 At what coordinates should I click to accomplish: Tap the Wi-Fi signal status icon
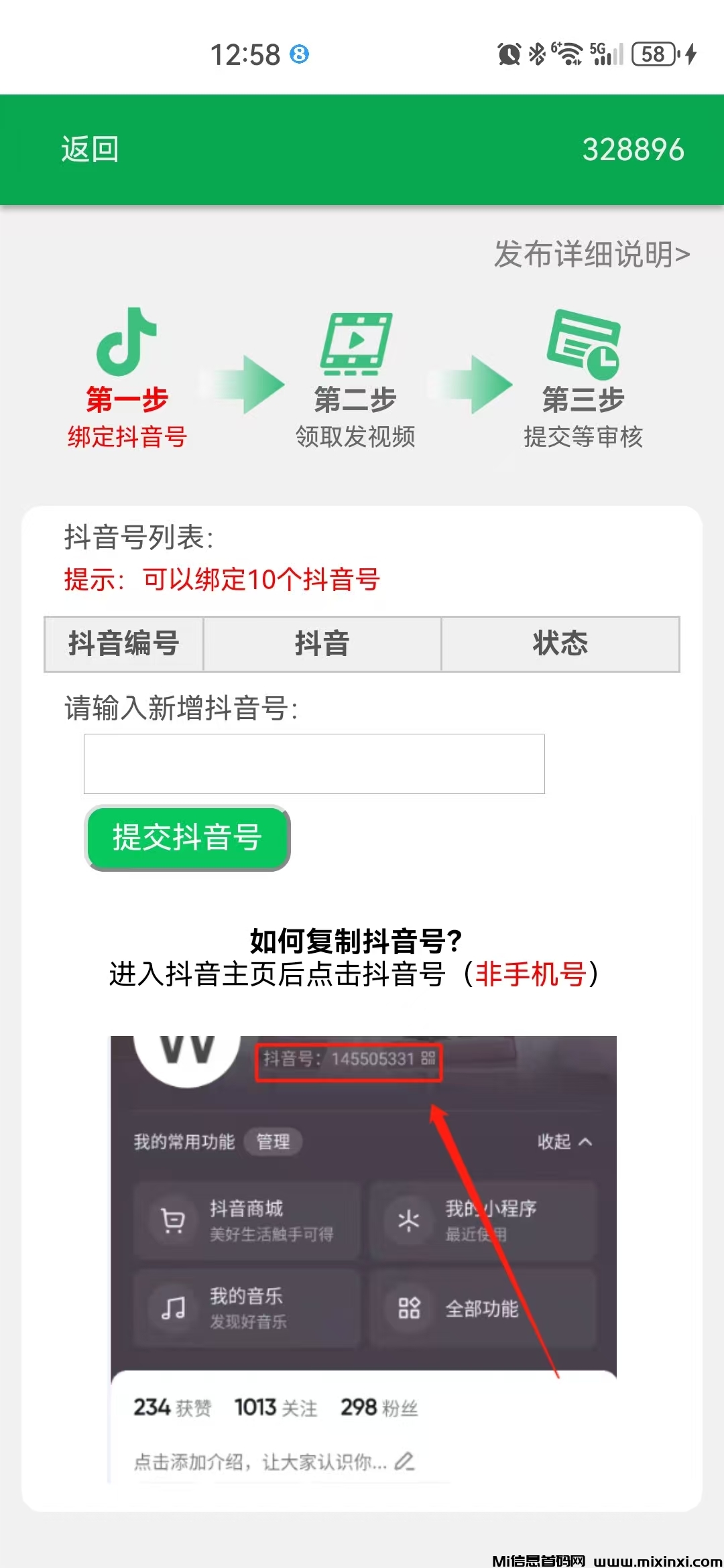coord(567,54)
